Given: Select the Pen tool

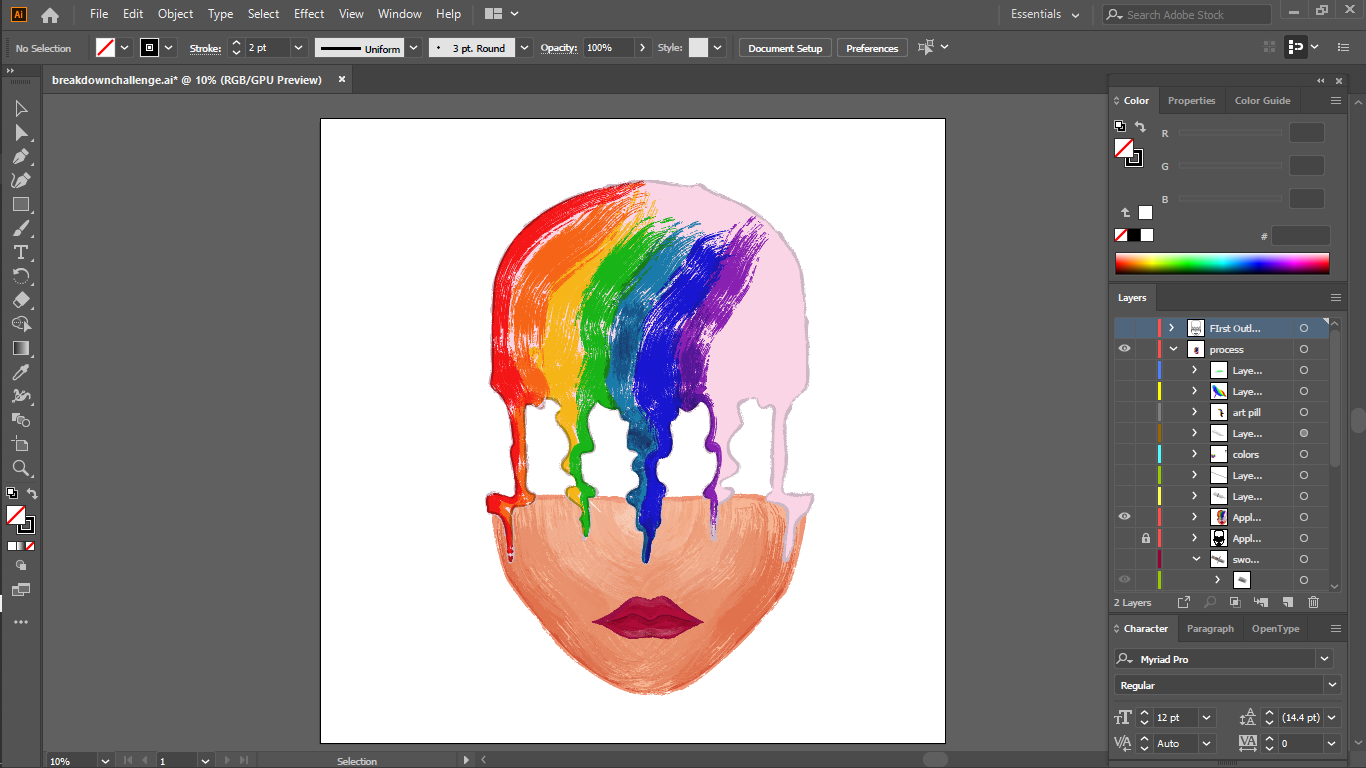Looking at the screenshot, I should pyautogui.click(x=21, y=156).
